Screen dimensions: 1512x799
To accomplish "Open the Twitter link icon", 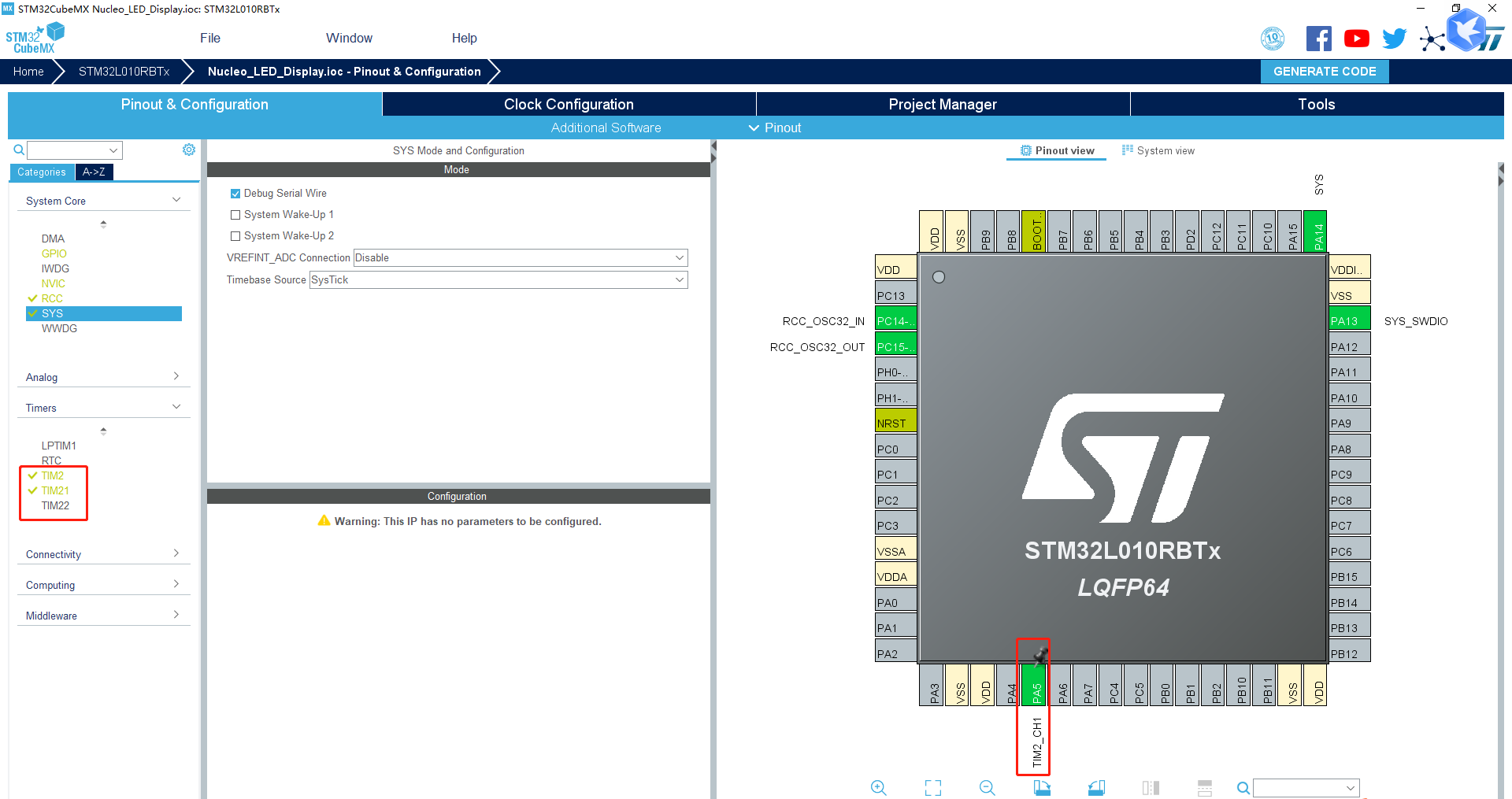I will click(x=1395, y=39).
